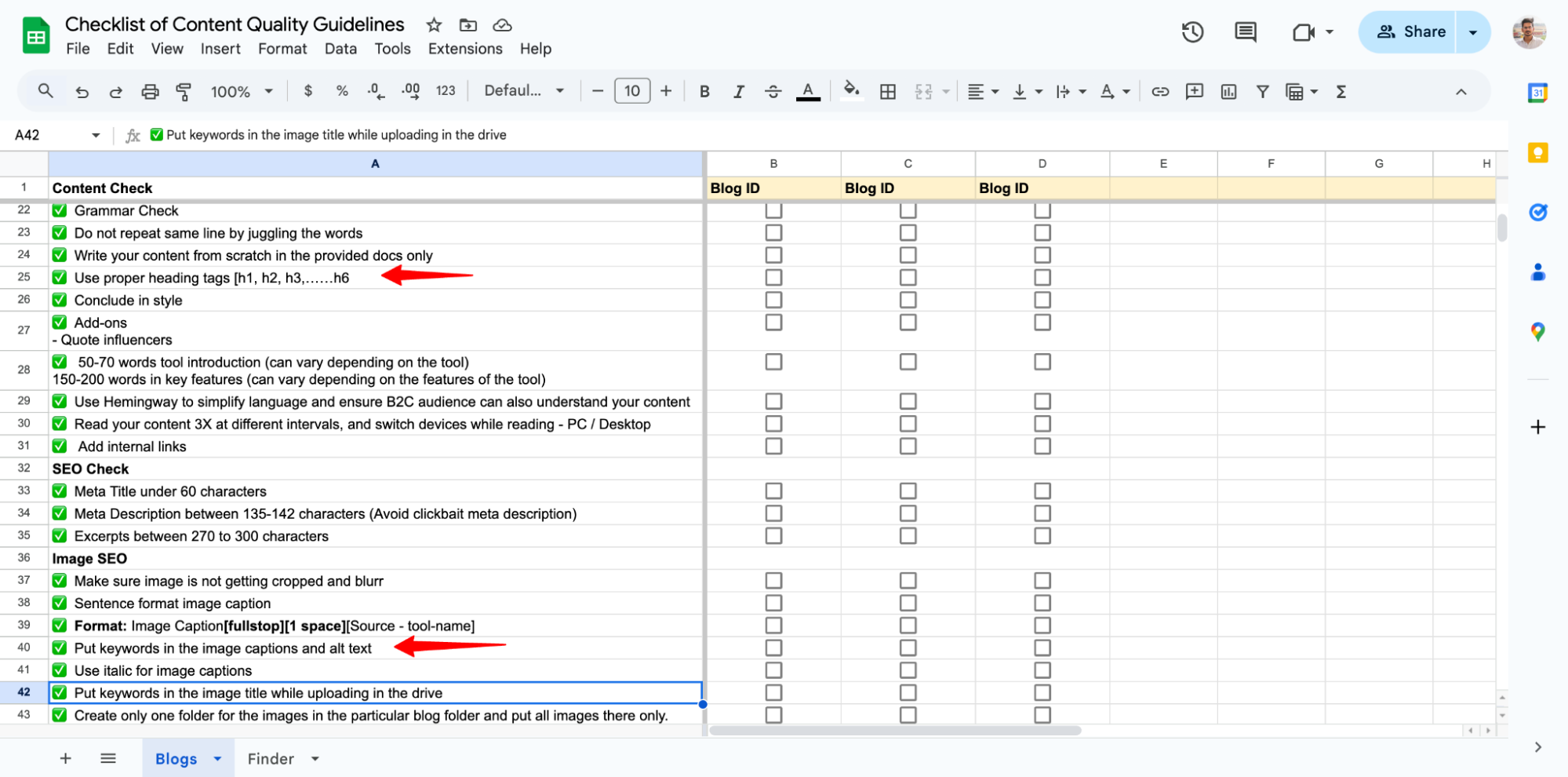Screen dimensions: 1568x777
Task: Open the Borders tool
Action: 887,91
